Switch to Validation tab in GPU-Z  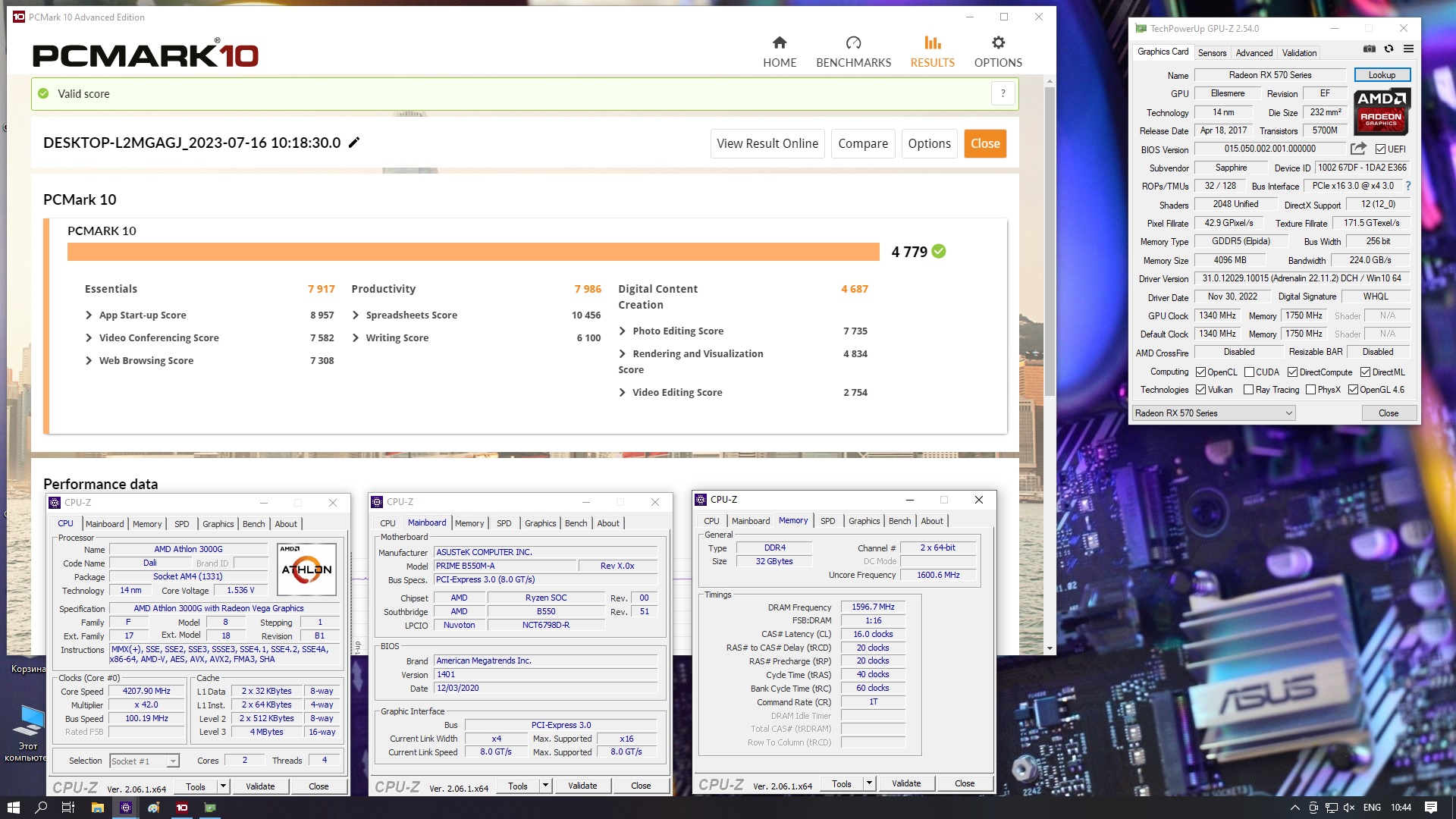coord(1299,53)
